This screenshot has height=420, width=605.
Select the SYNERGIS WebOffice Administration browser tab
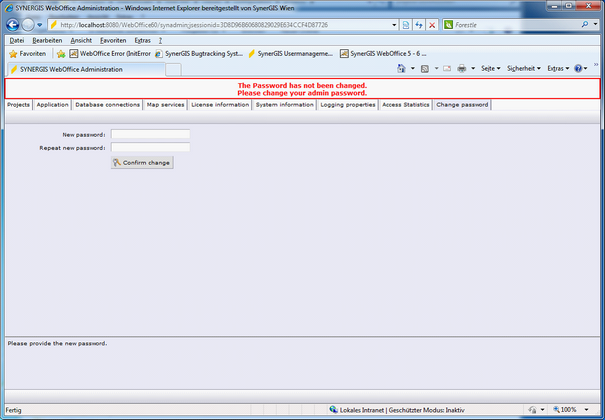(x=86, y=69)
